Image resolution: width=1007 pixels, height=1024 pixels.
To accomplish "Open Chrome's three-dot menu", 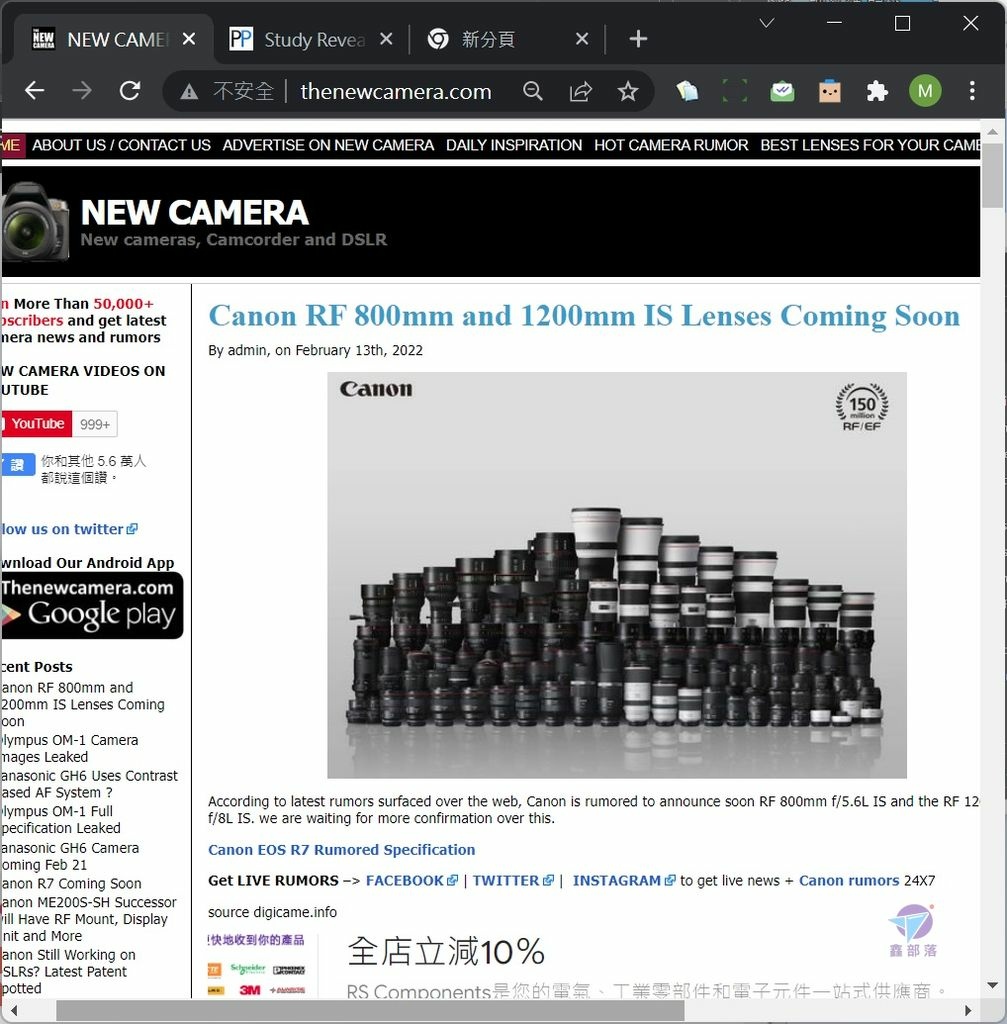I will coord(972,91).
